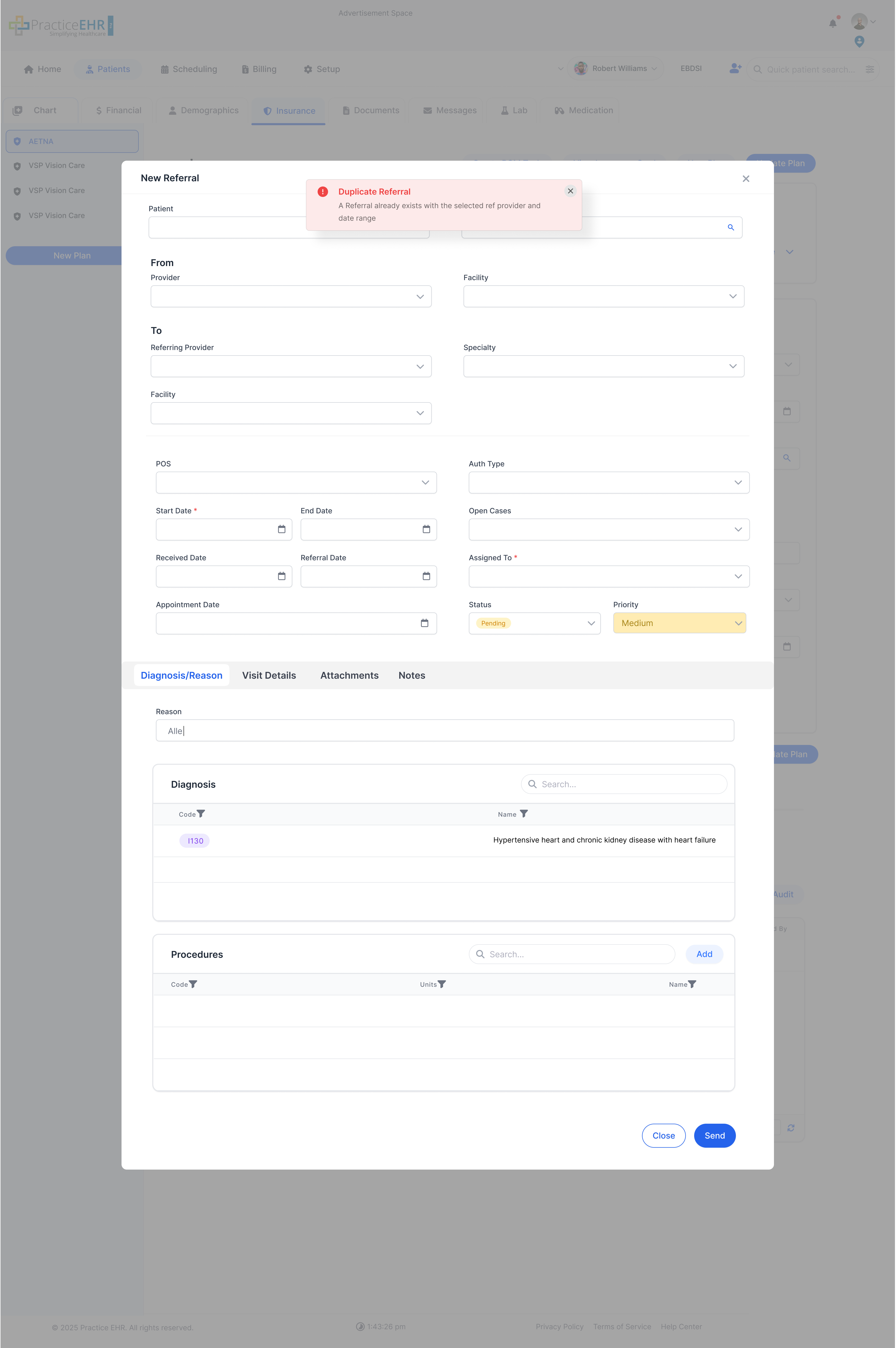Click the Privacy Policy link
The height and width of the screenshot is (1348, 896).
tap(559, 1327)
